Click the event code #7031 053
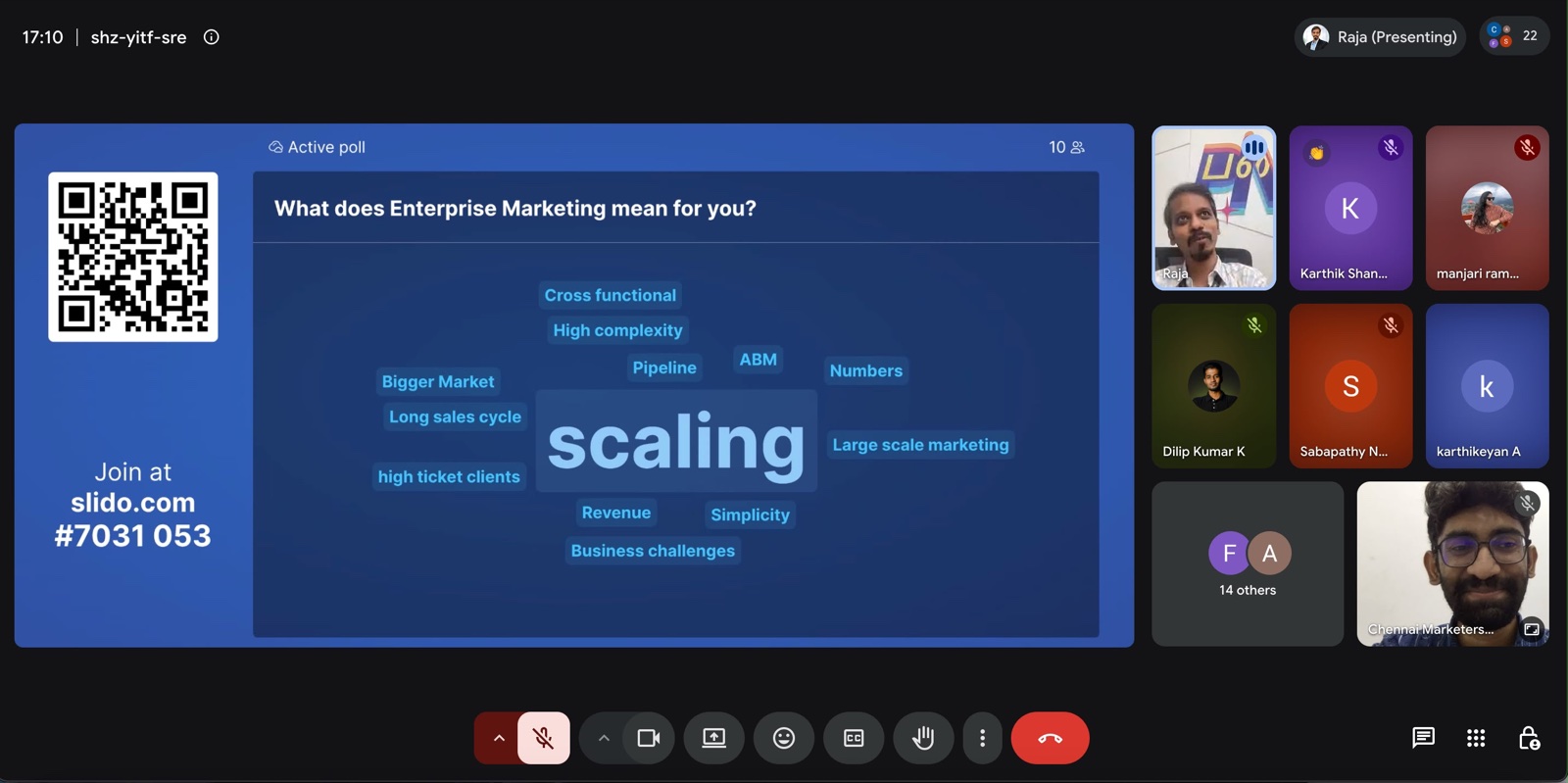 click(x=133, y=536)
